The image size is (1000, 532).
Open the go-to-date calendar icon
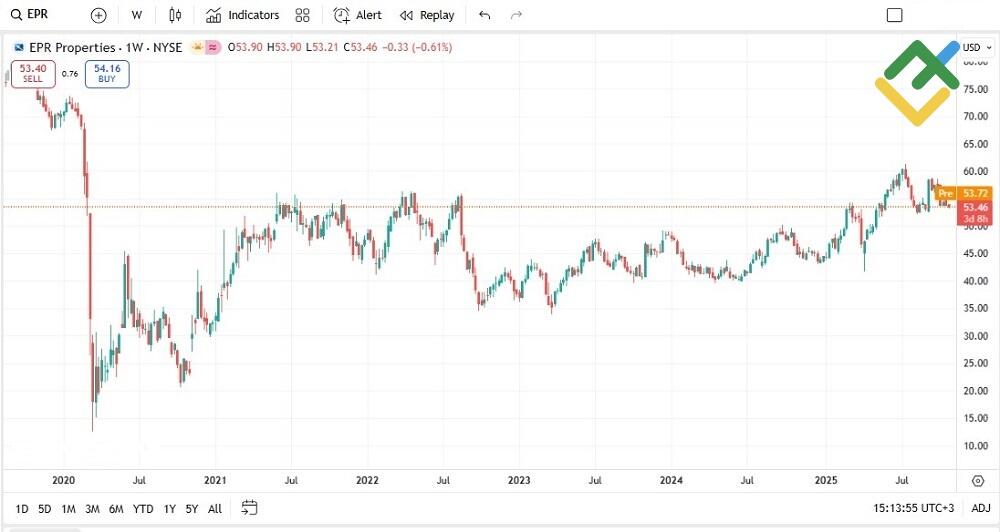tap(250, 508)
